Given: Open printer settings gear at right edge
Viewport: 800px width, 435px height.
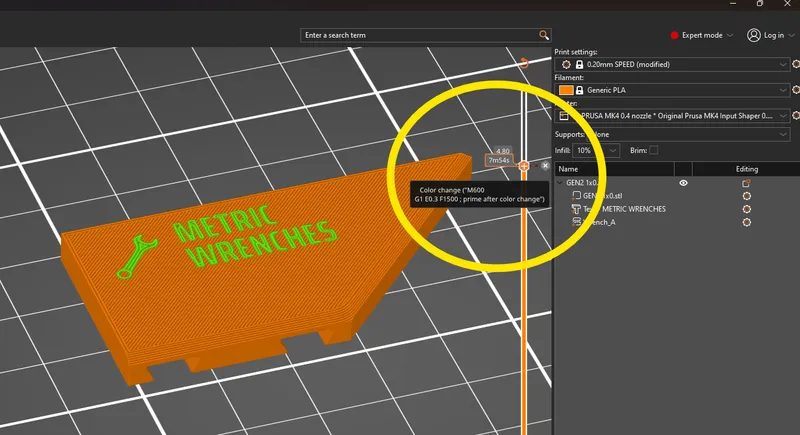Looking at the screenshot, I should coord(796,116).
